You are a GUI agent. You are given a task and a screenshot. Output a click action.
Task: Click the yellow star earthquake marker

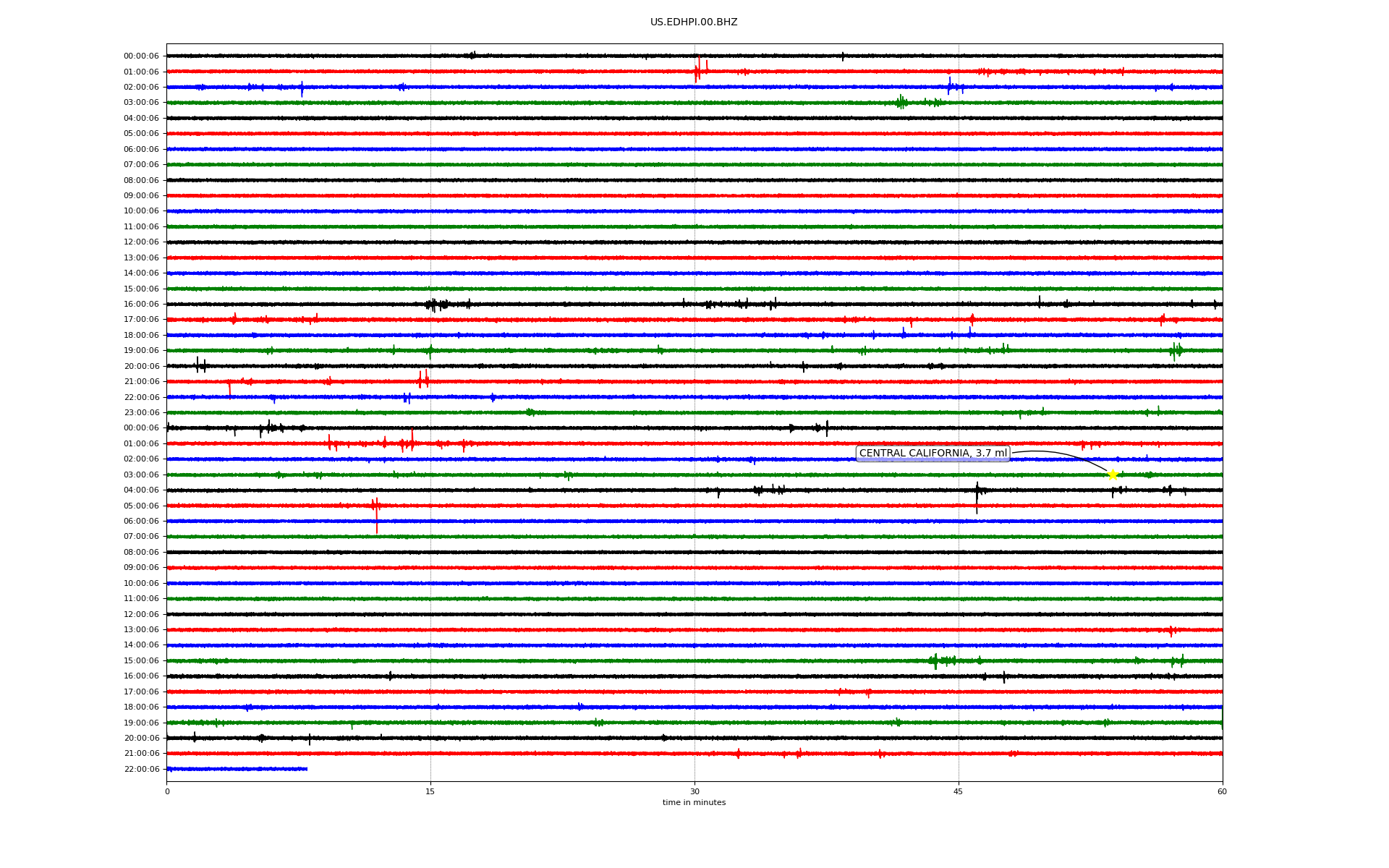point(1113,475)
